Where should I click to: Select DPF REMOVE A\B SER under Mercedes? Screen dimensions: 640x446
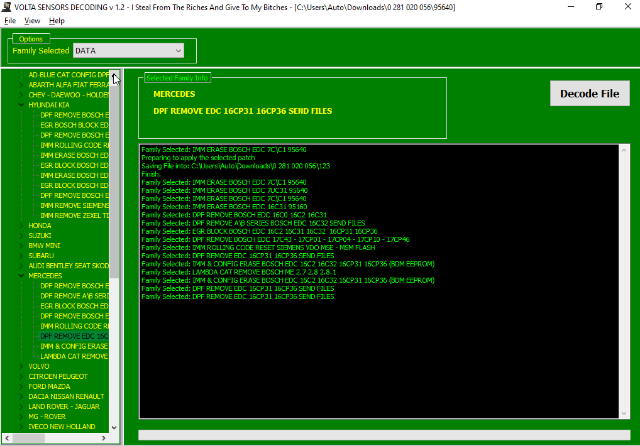[74, 296]
